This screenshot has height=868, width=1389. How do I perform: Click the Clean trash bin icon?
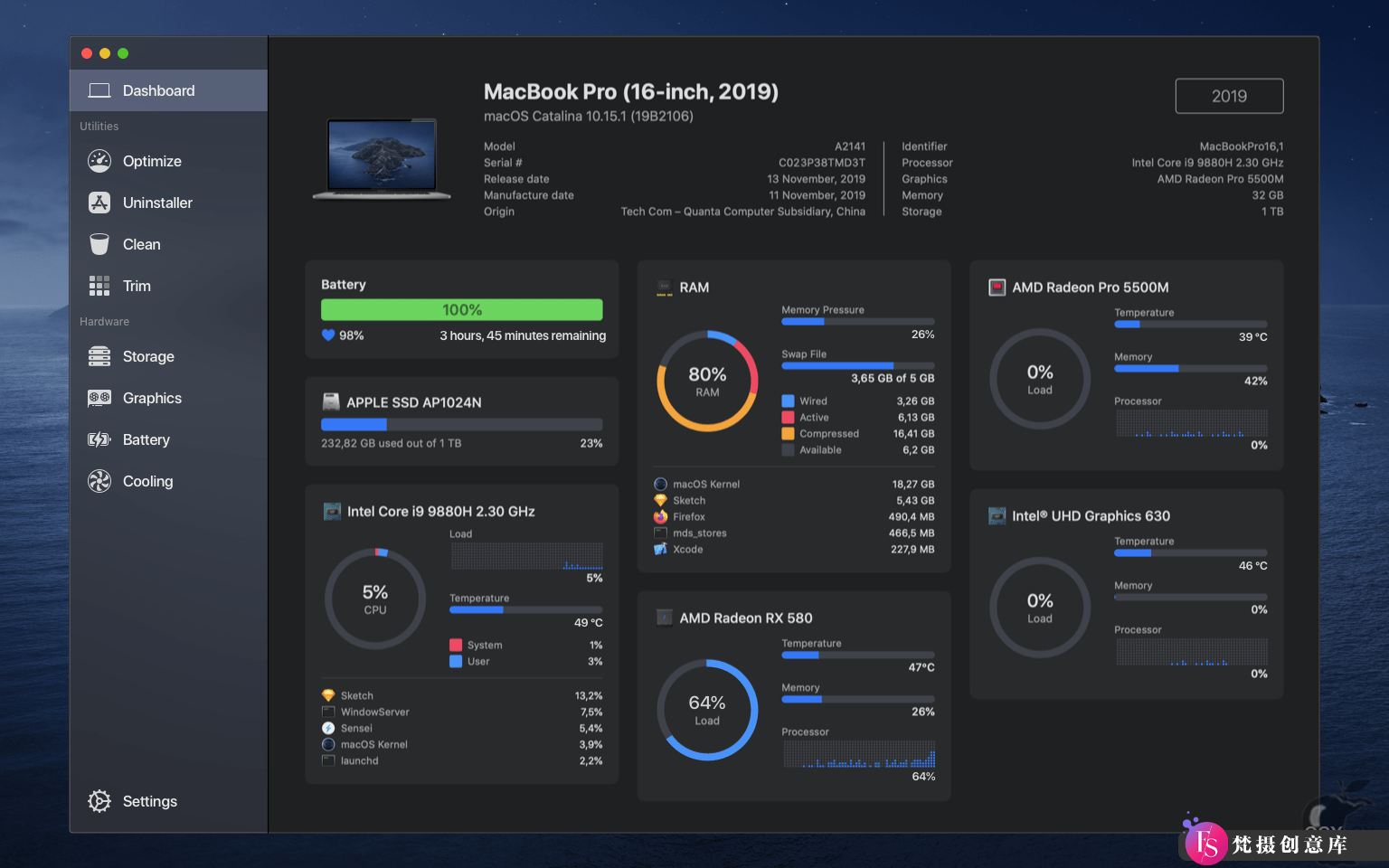[x=99, y=244]
